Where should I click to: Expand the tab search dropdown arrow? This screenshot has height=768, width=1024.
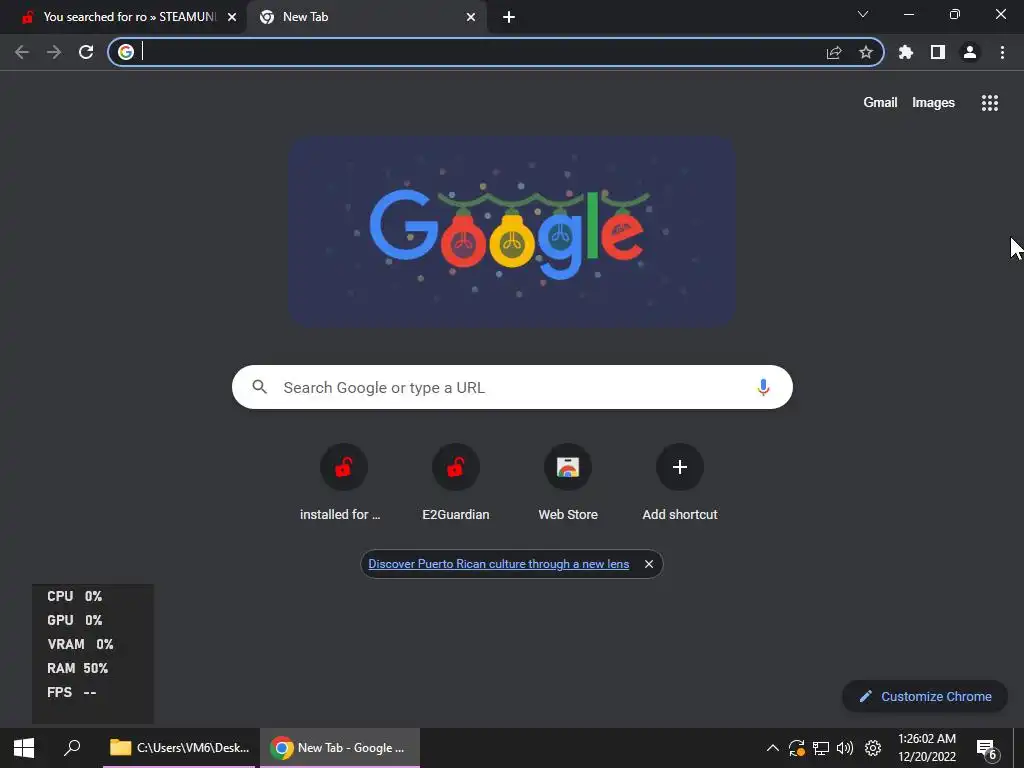click(863, 14)
